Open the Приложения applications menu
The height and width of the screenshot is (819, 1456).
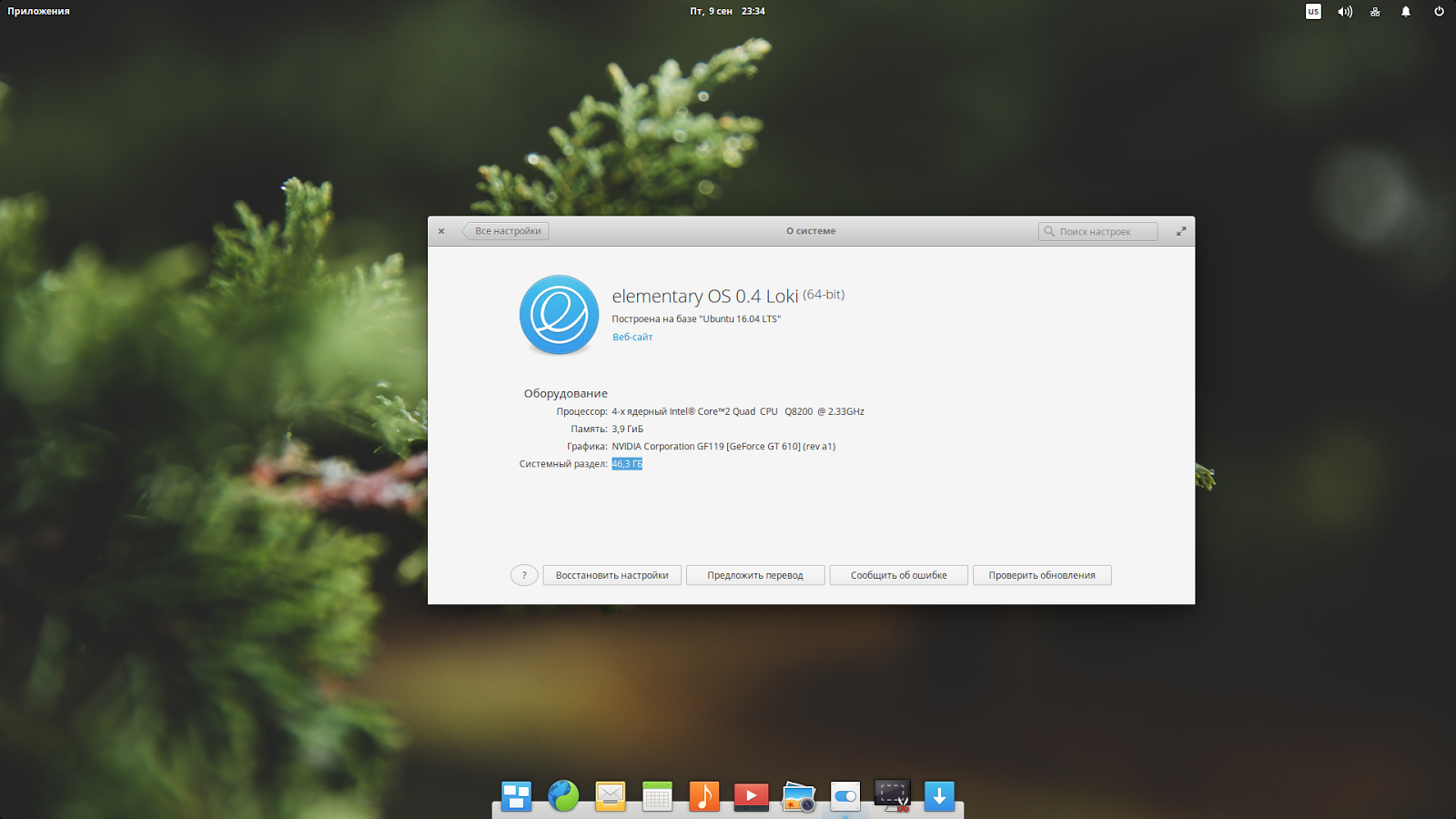[38, 12]
